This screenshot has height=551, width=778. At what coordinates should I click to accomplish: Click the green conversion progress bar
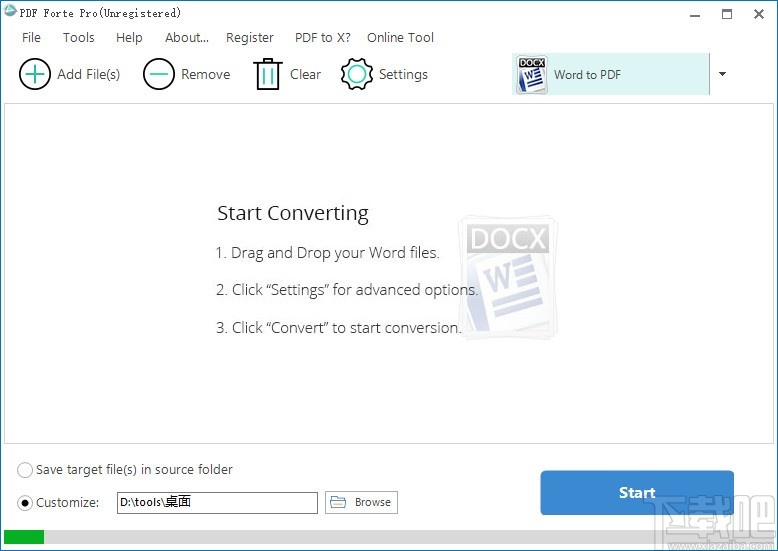(24, 537)
